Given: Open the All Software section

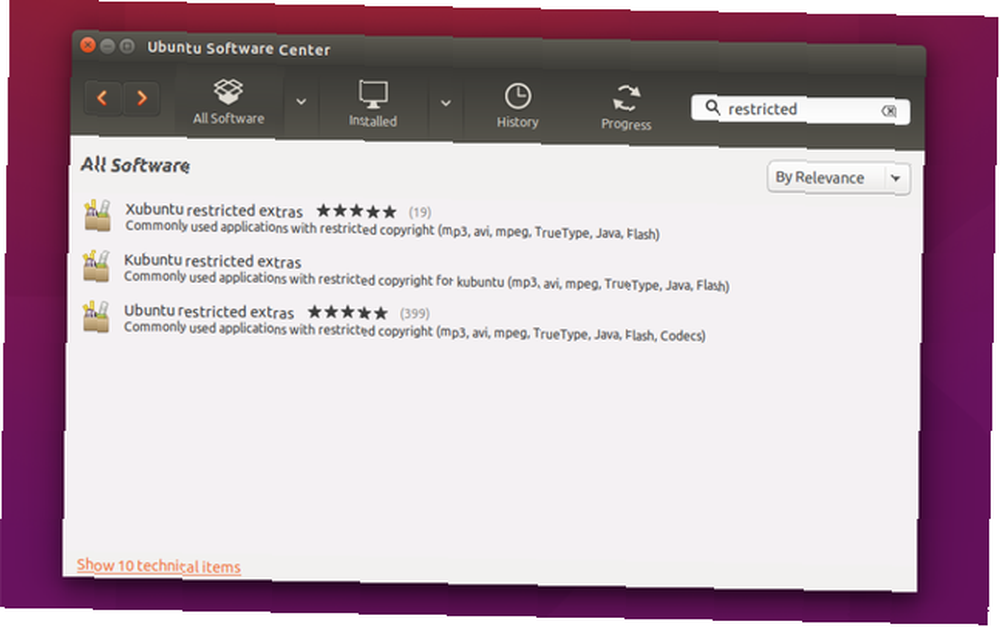Looking at the screenshot, I should [x=228, y=102].
